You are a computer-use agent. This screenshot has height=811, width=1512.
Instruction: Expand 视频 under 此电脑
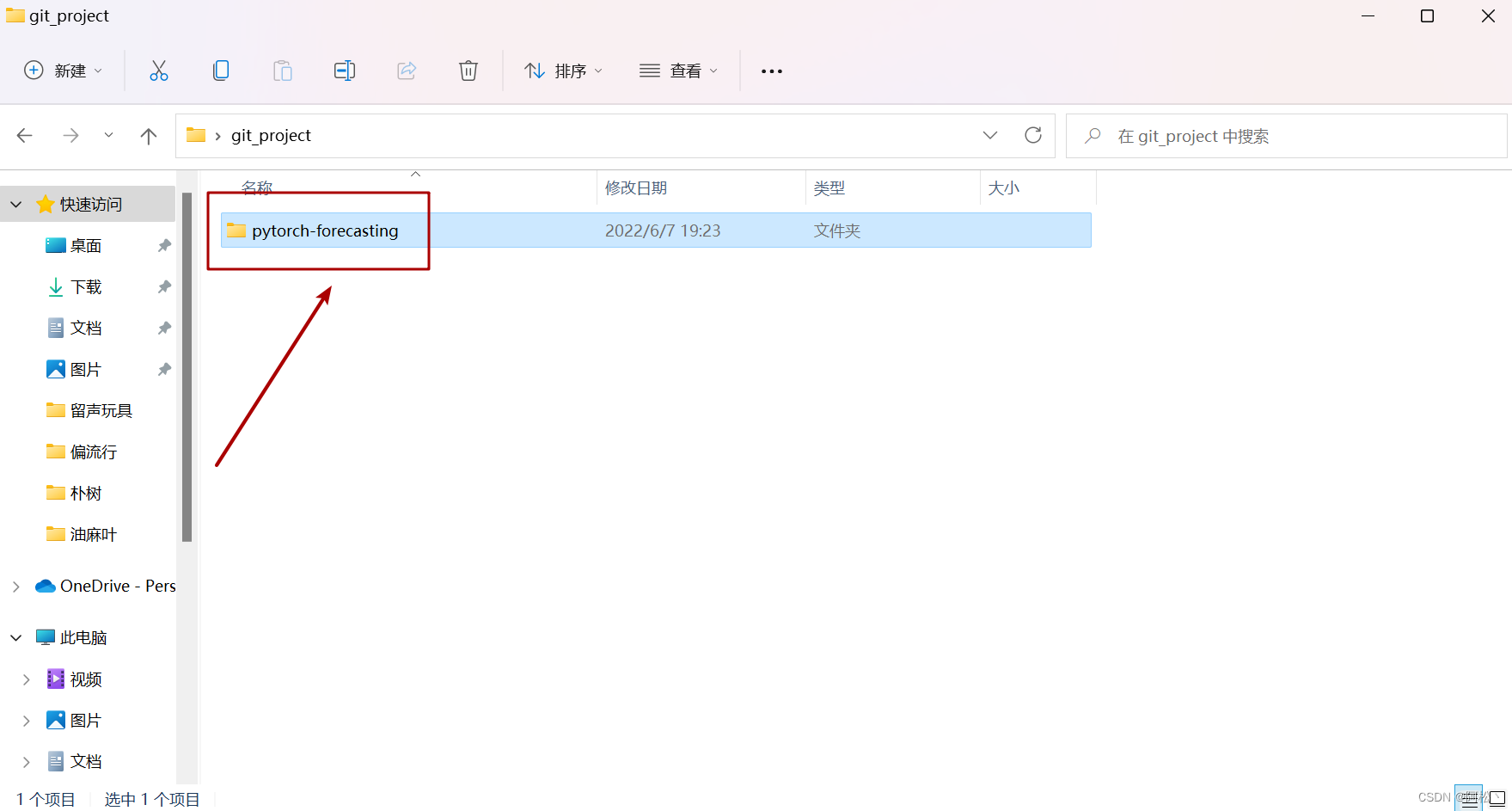click(27, 679)
